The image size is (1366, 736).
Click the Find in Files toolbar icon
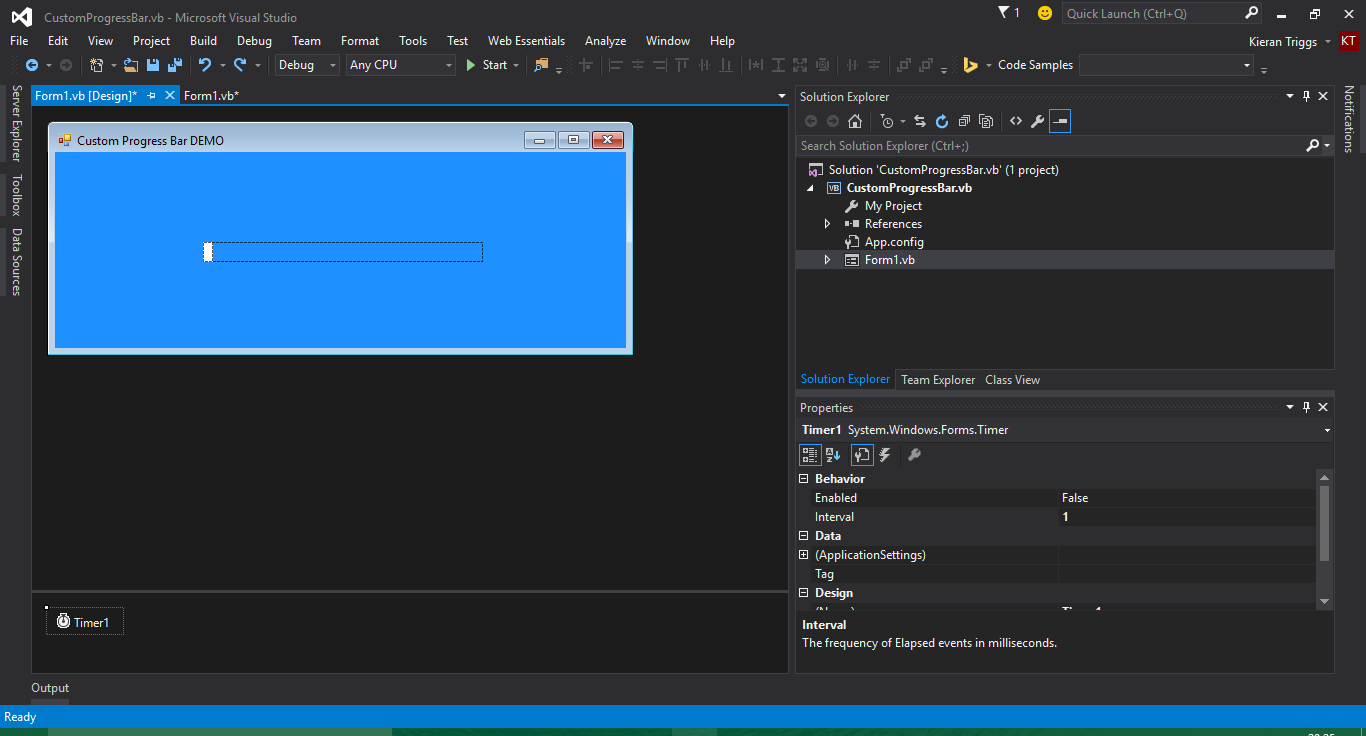pyautogui.click(x=542, y=65)
